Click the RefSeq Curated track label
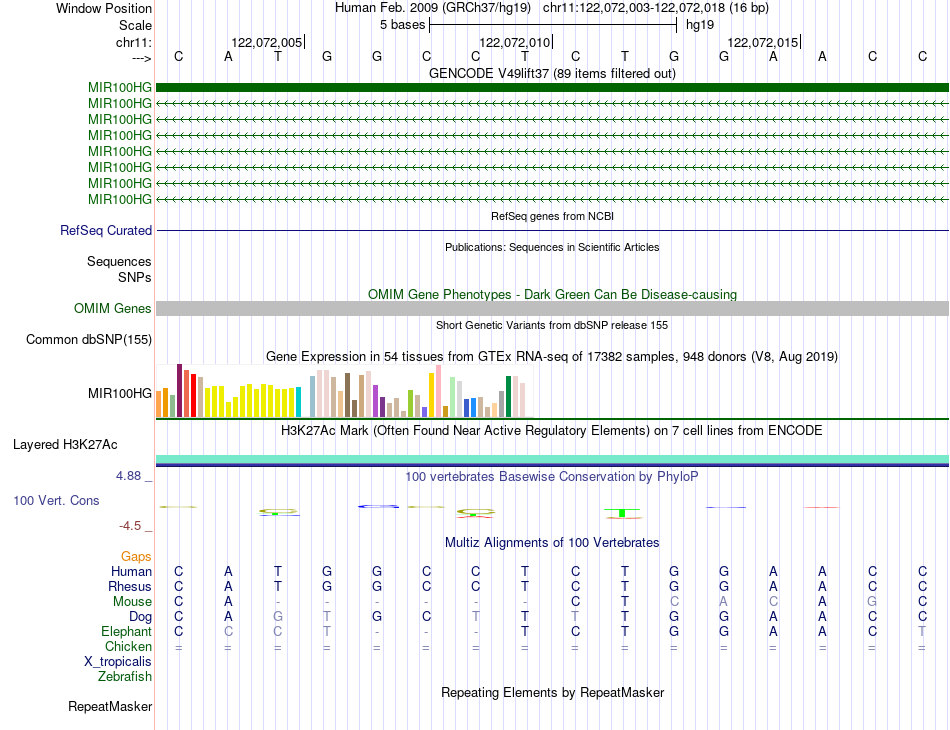The height and width of the screenshot is (730, 950). point(106,230)
